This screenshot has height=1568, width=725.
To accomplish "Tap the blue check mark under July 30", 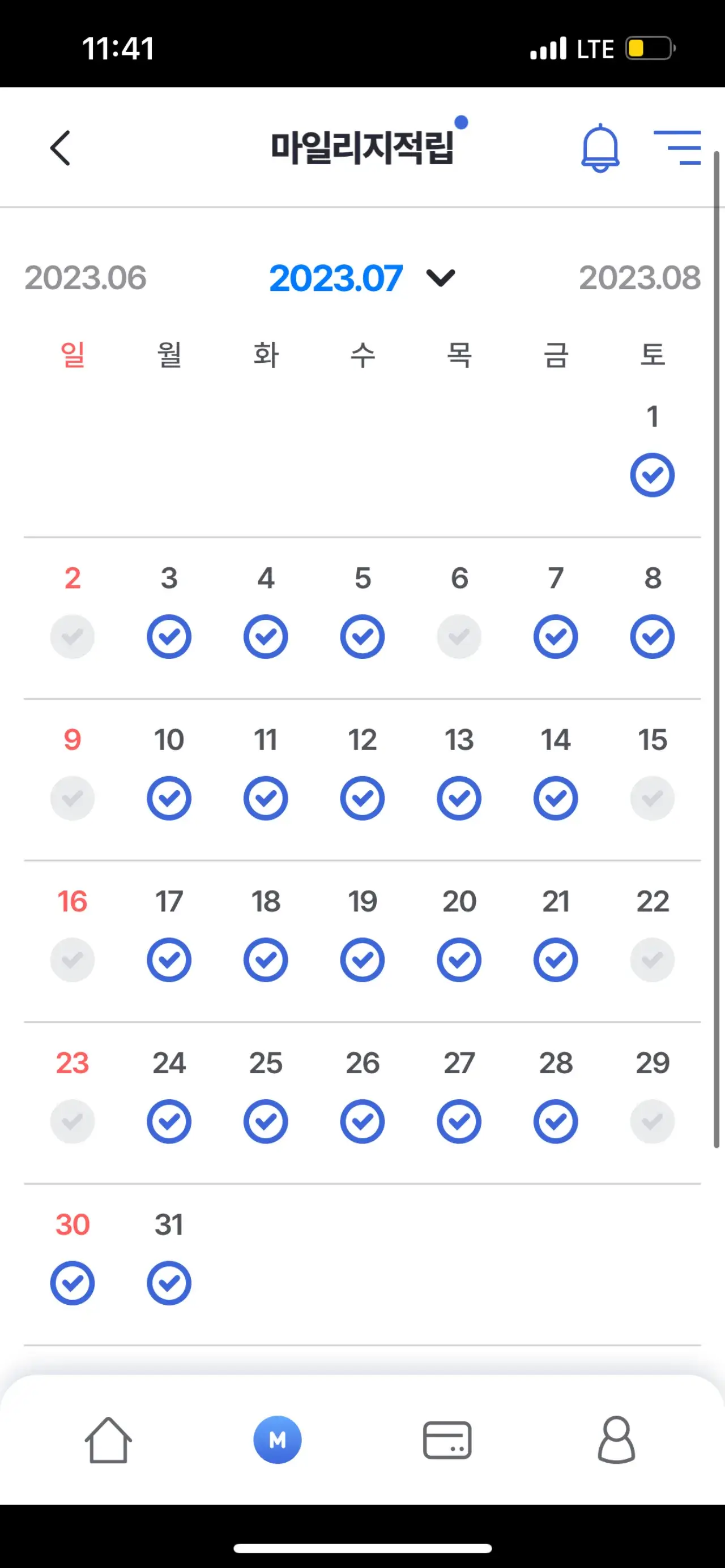I will [x=72, y=1283].
